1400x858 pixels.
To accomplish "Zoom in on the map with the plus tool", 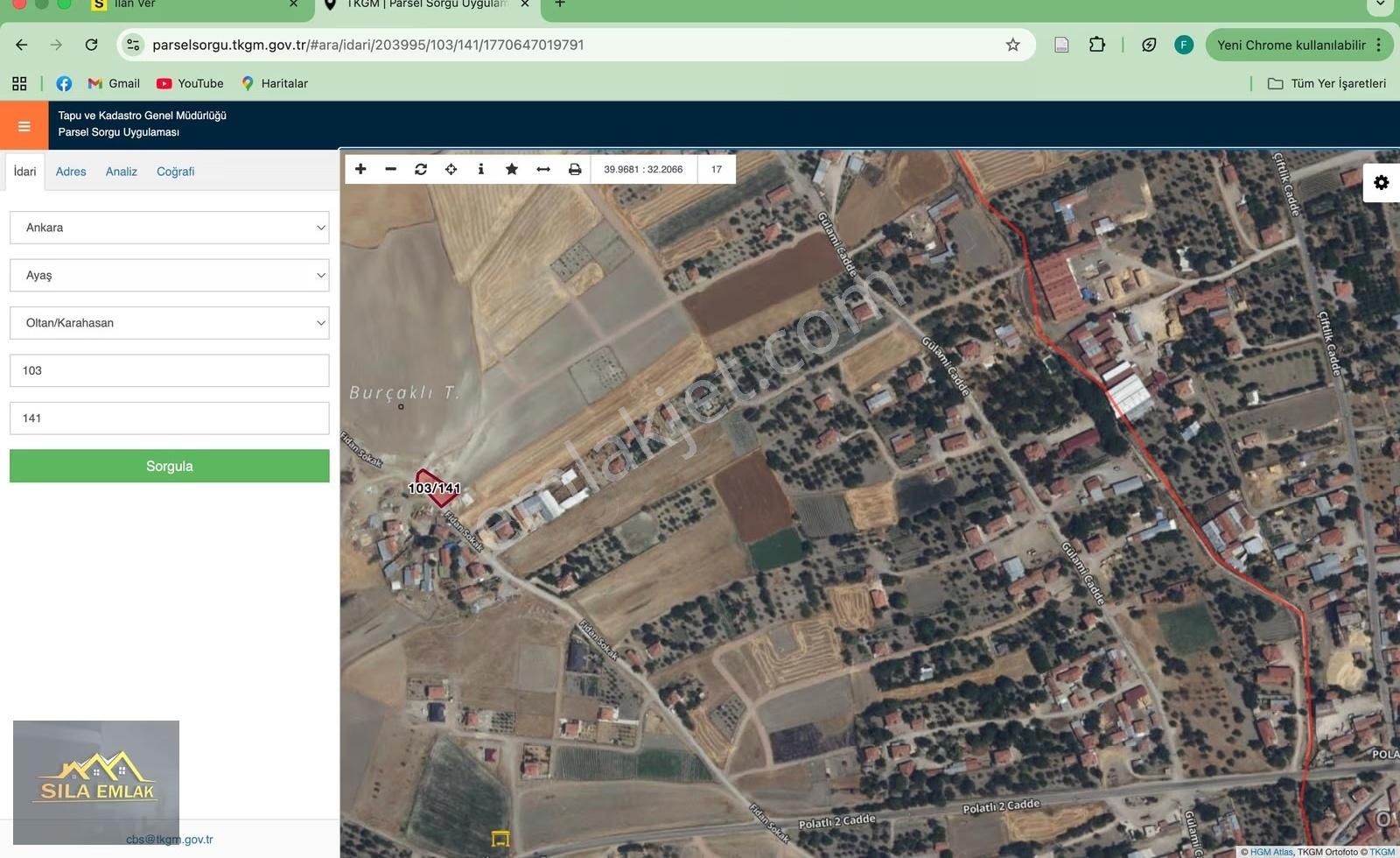I will (x=360, y=169).
